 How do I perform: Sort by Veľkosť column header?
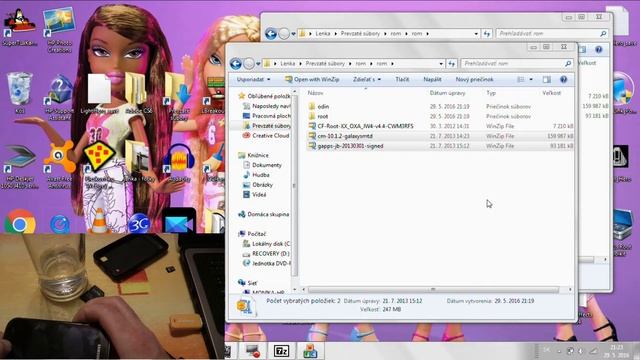[x=552, y=93]
